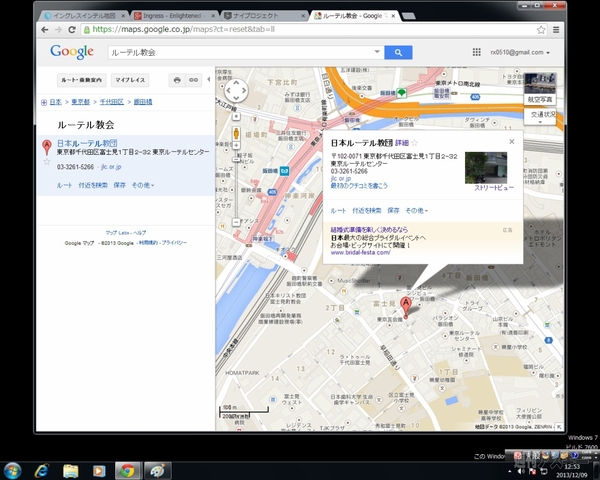Open www.bridal-festa.com ad link

[360, 253]
